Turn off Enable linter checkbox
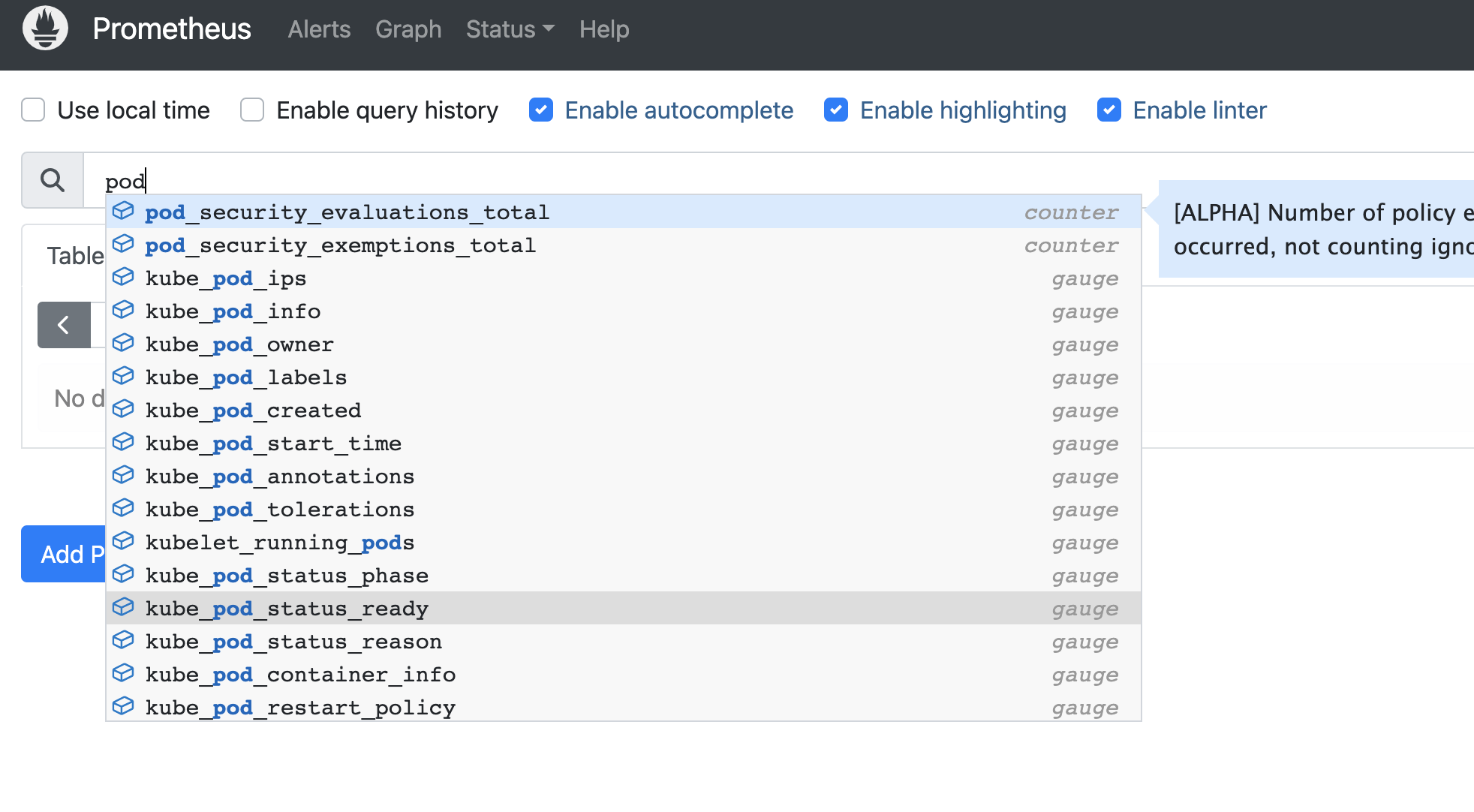This screenshot has height=812, width=1474. pyautogui.click(x=1109, y=110)
